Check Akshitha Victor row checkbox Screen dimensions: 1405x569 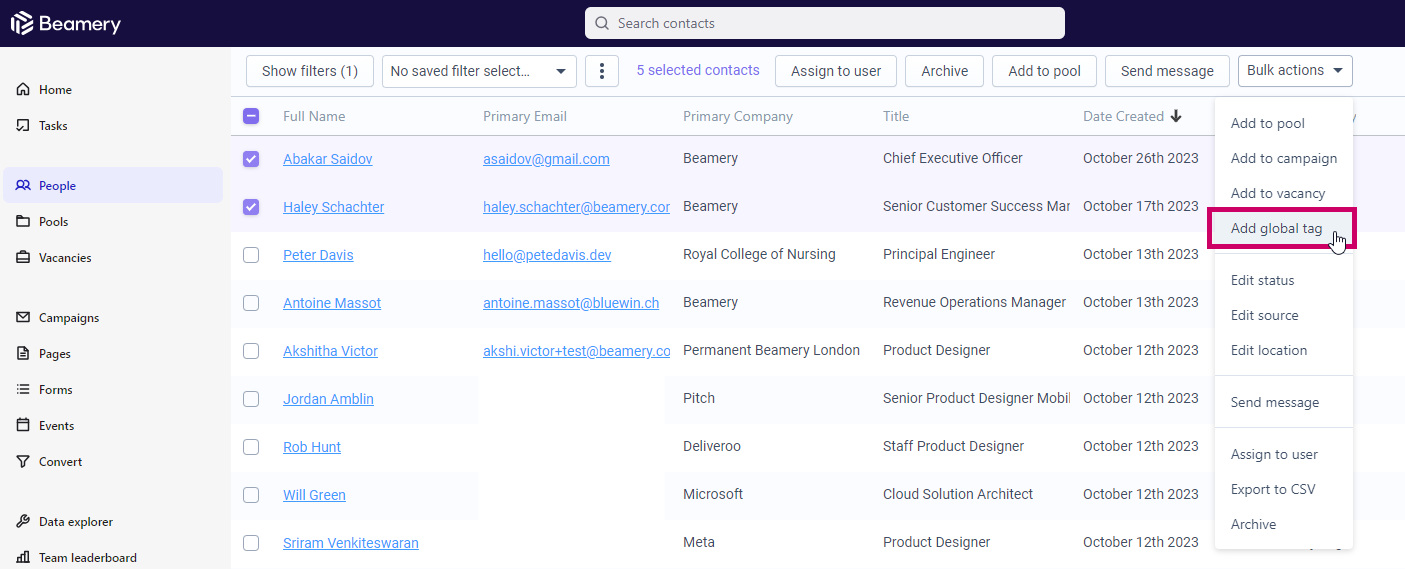pyautogui.click(x=251, y=351)
